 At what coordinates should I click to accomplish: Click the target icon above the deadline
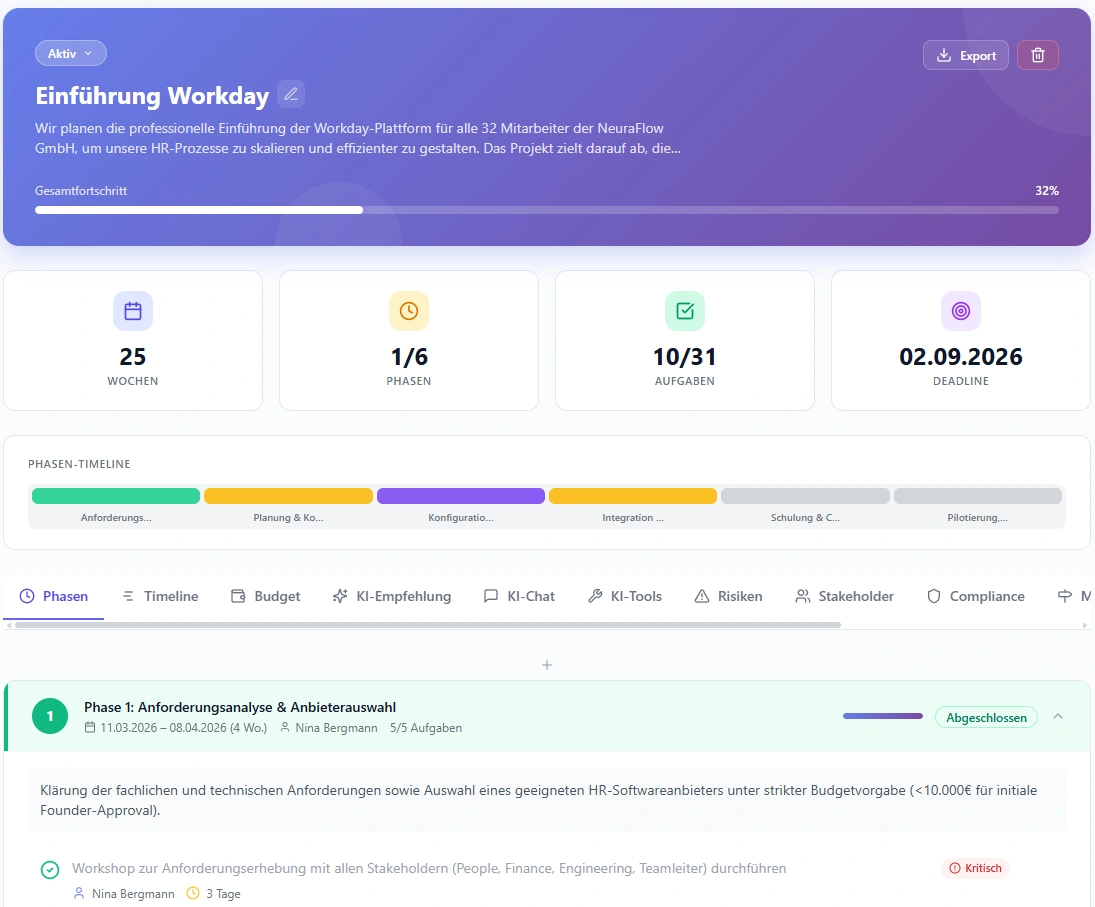(x=960, y=311)
